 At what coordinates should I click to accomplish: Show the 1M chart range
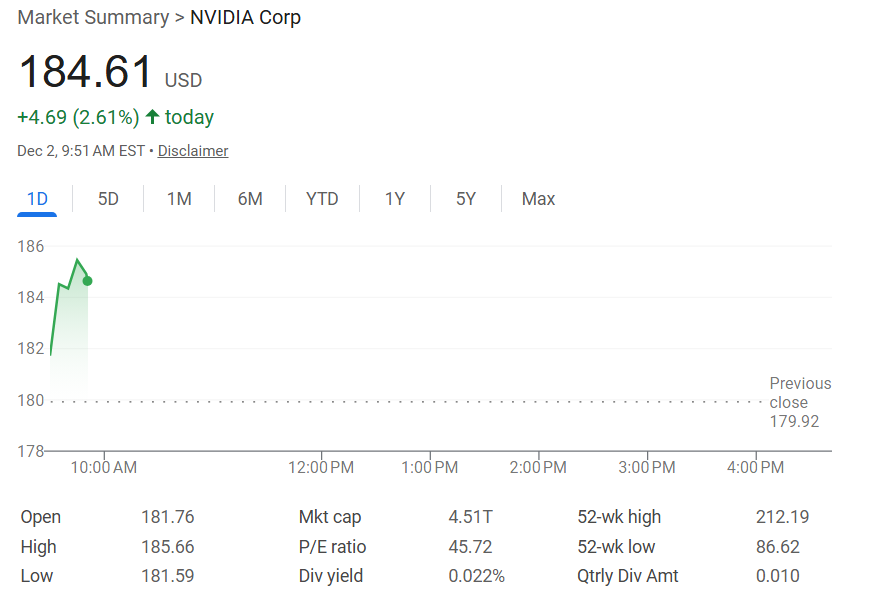[179, 199]
